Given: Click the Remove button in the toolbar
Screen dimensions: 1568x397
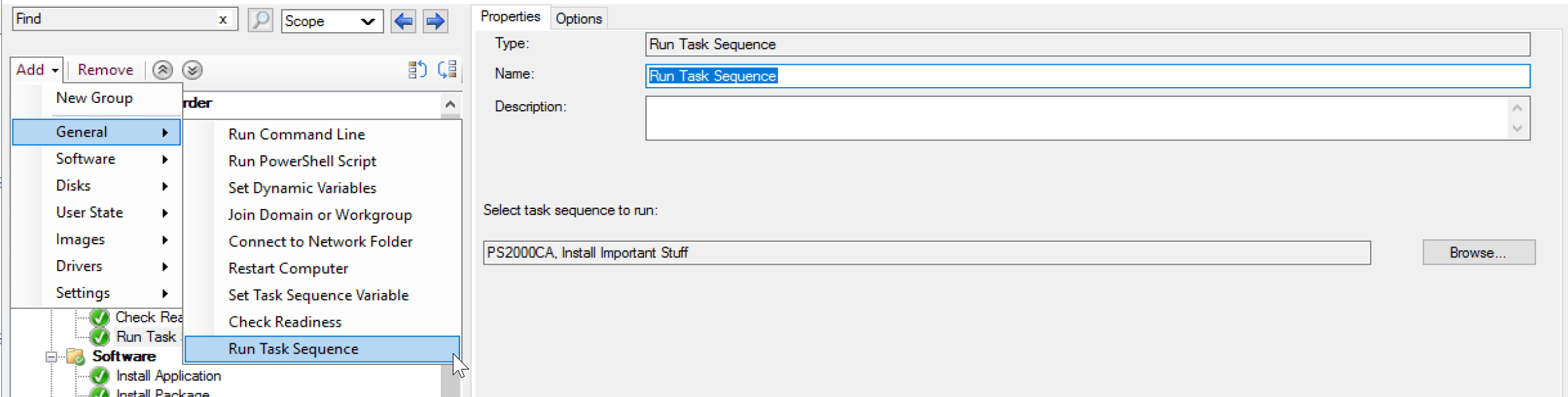Looking at the screenshot, I should point(104,69).
